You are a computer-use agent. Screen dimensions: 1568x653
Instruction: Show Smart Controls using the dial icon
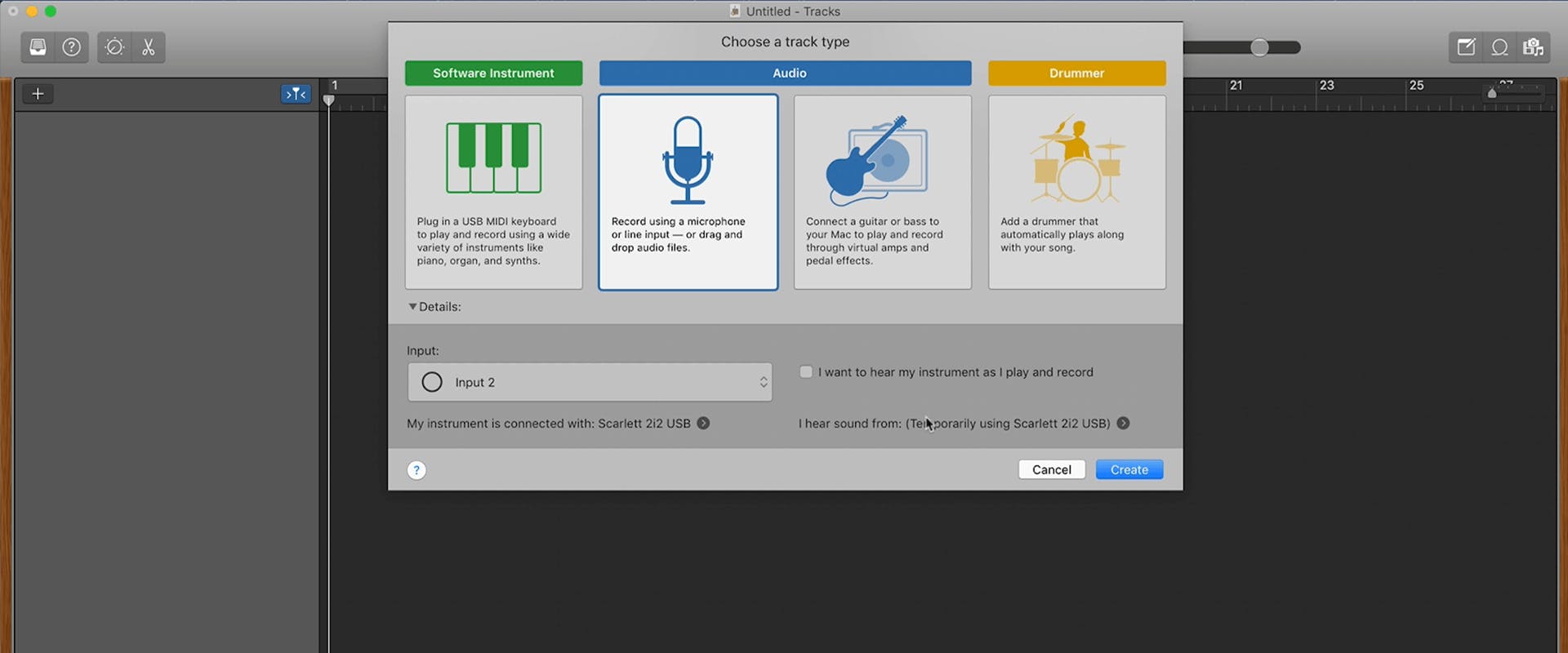point(115,47)
